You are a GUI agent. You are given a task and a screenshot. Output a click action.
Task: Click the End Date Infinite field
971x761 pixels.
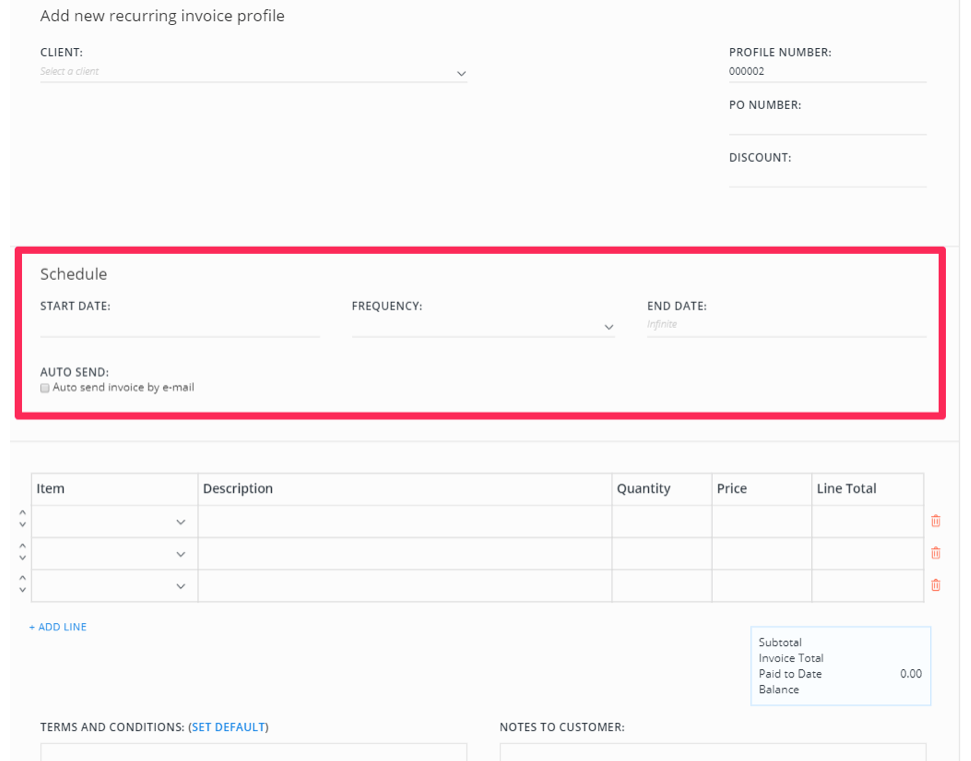[x=786, y=326]
